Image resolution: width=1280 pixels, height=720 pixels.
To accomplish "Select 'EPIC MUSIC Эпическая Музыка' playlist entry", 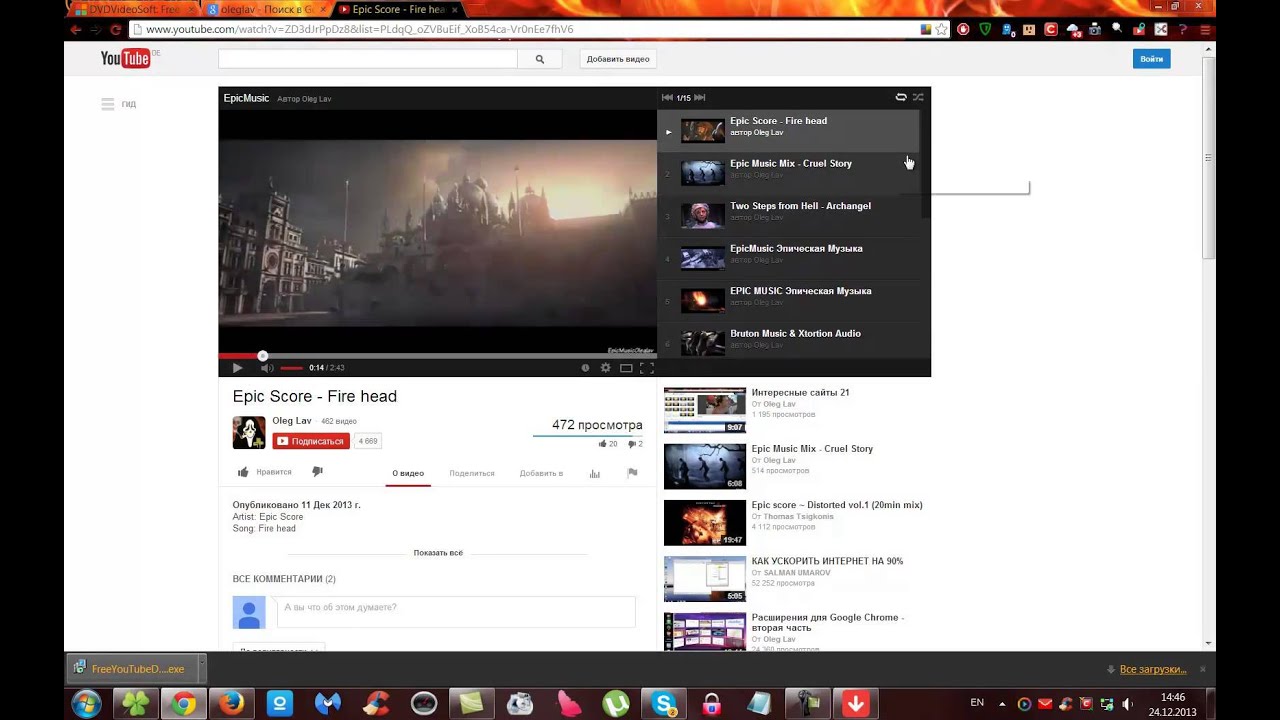I will click(x=789, y=301).
